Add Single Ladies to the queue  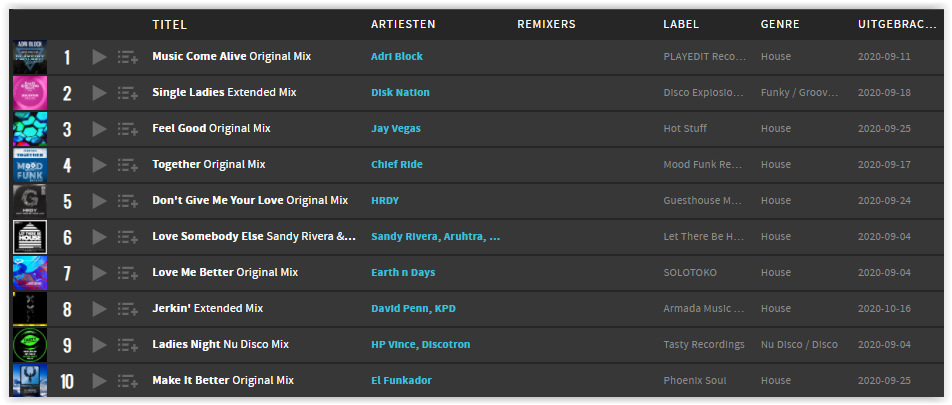[128, 93]
